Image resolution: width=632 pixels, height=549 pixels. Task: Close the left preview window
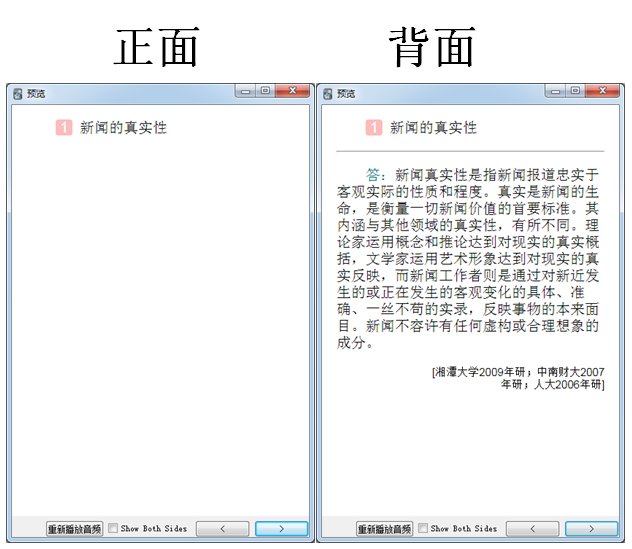pos(293,91)
